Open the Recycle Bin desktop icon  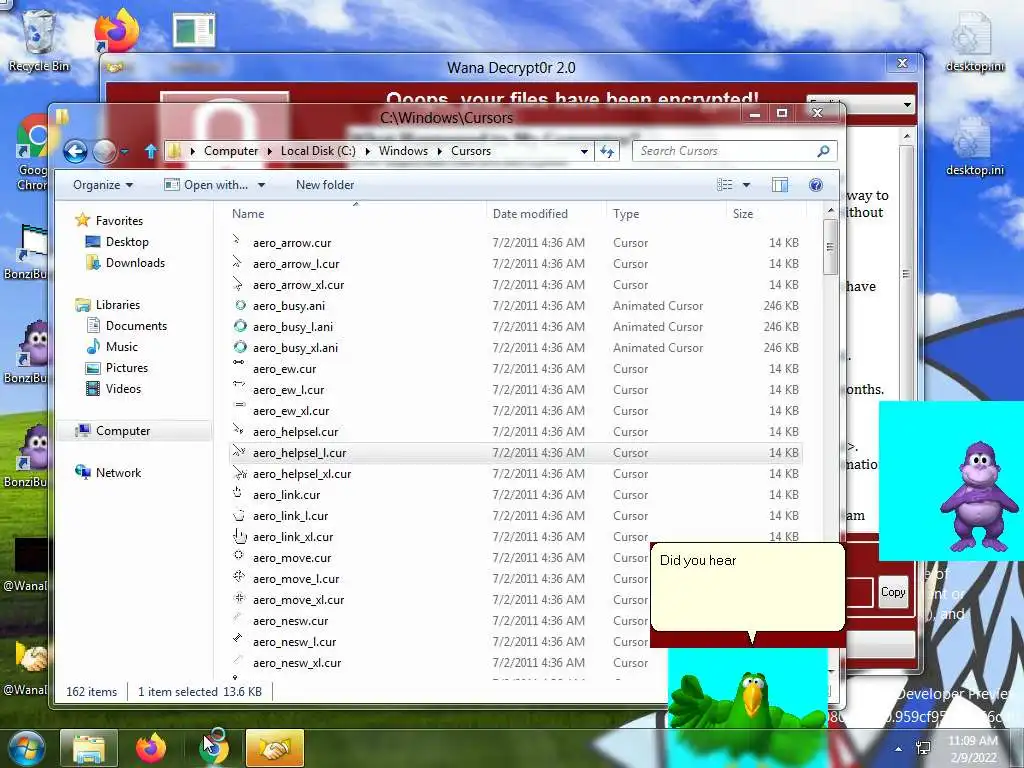click(x=39, y=40)
